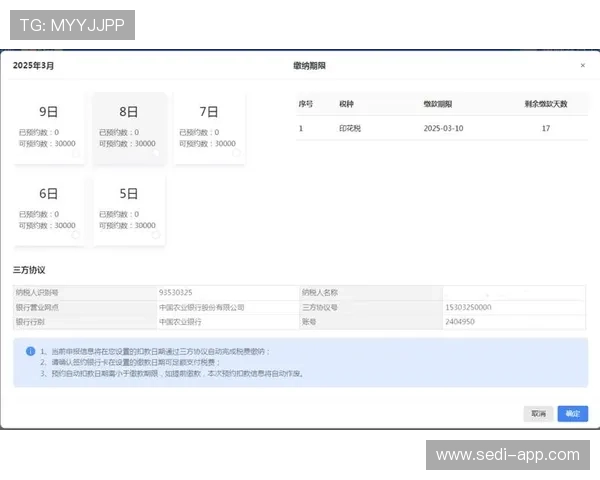Tick the radio circle on the 6日 card
Viewport: 600px width, 480px height.
tap(76, 235)
